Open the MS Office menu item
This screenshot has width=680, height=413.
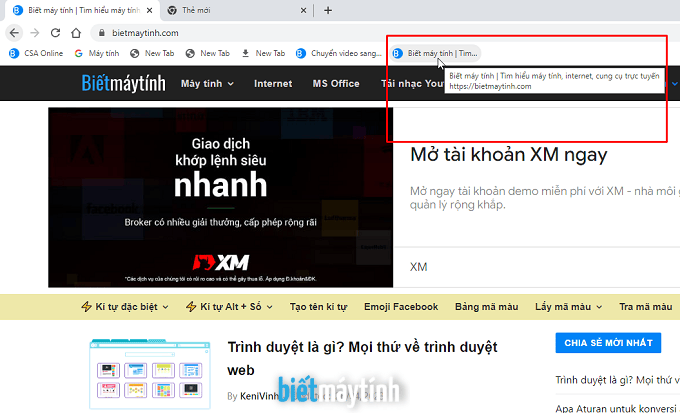tap(336, 84)
